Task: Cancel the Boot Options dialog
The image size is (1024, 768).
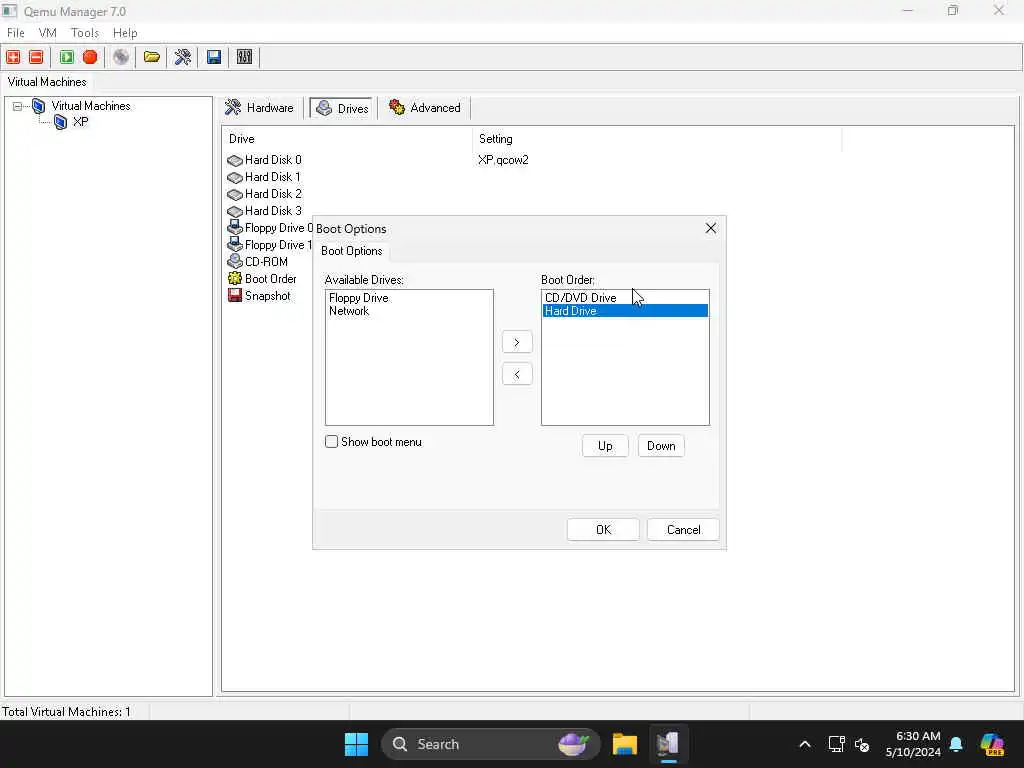Action: (x=683, y=530)
